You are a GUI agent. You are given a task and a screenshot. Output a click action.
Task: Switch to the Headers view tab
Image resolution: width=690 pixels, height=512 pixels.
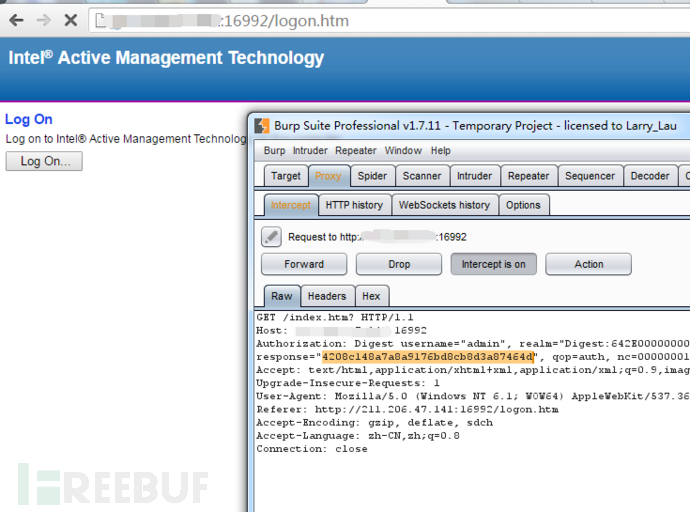[x=327, y=296]
